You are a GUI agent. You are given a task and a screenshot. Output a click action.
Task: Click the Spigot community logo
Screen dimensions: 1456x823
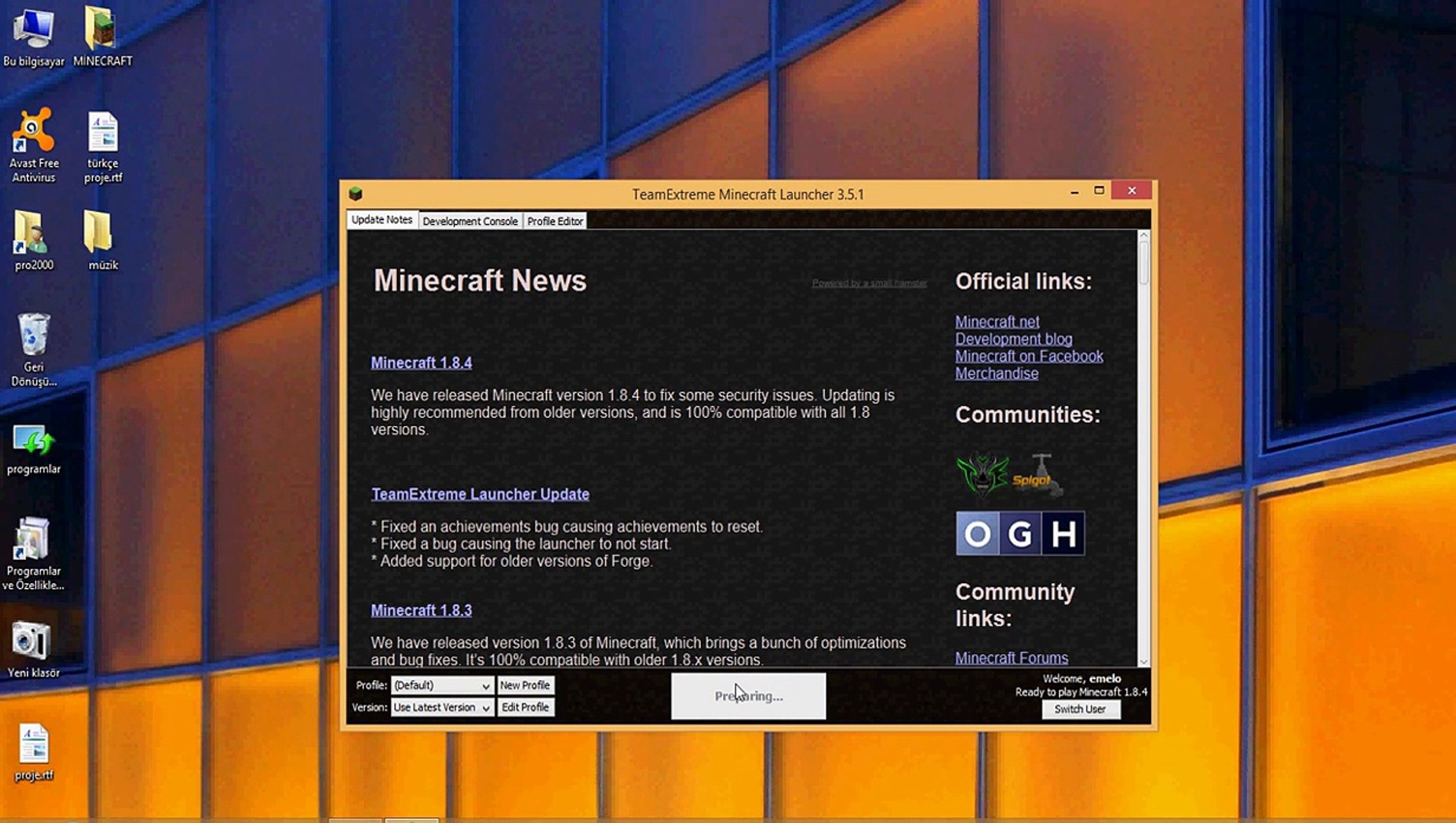point(1038,476)
